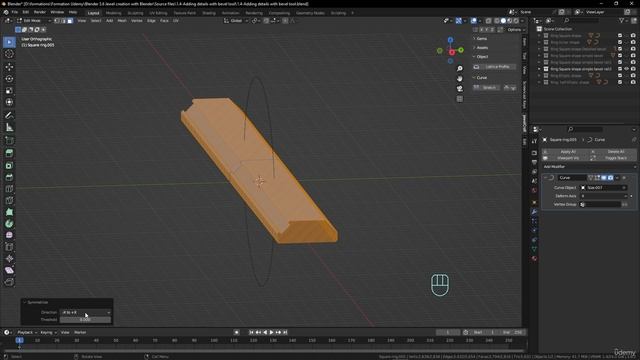The height and width of the screenshot is (360, 640).
Task: Select the Edge Slide tool
Action: coord(9,247)
